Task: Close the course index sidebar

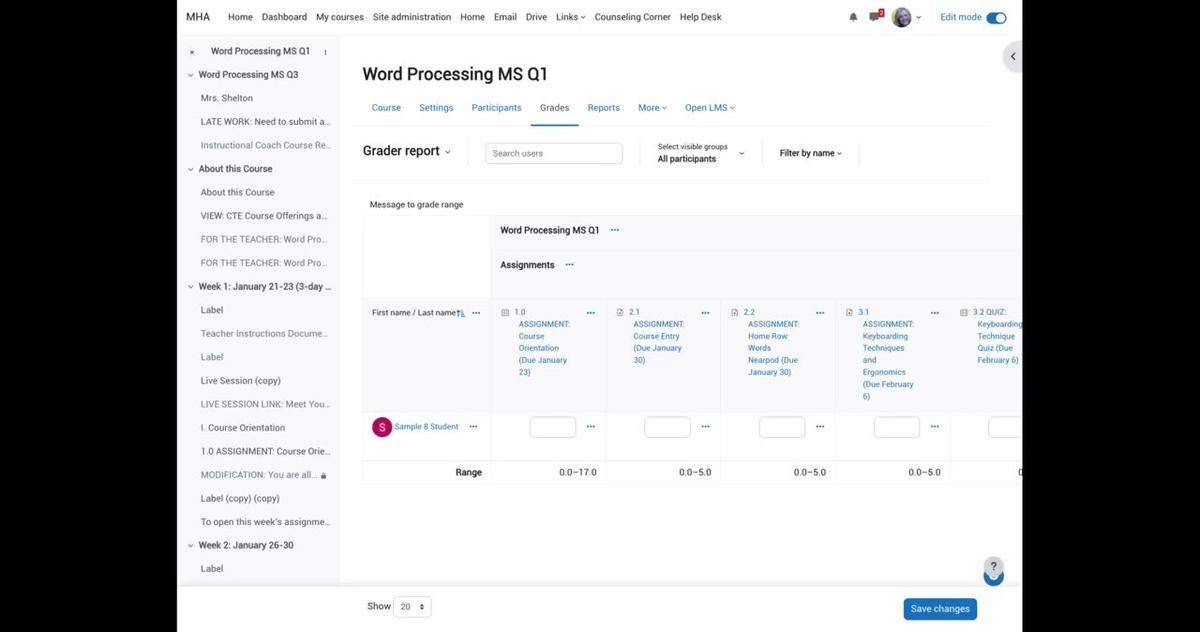Action: (x=192, y=52)
